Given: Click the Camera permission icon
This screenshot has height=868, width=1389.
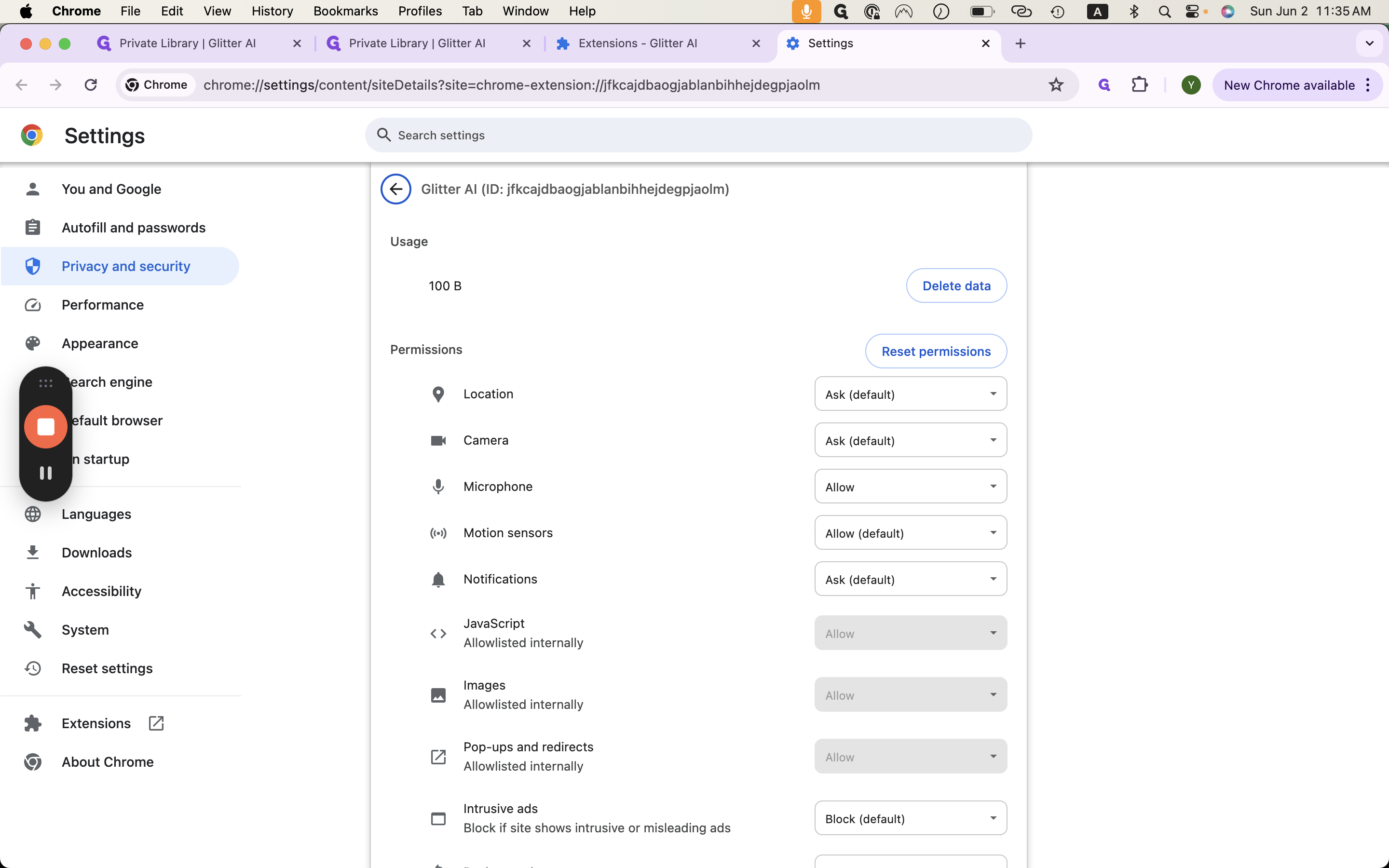Looking at the screenshot, I should (x=438, y=440).
